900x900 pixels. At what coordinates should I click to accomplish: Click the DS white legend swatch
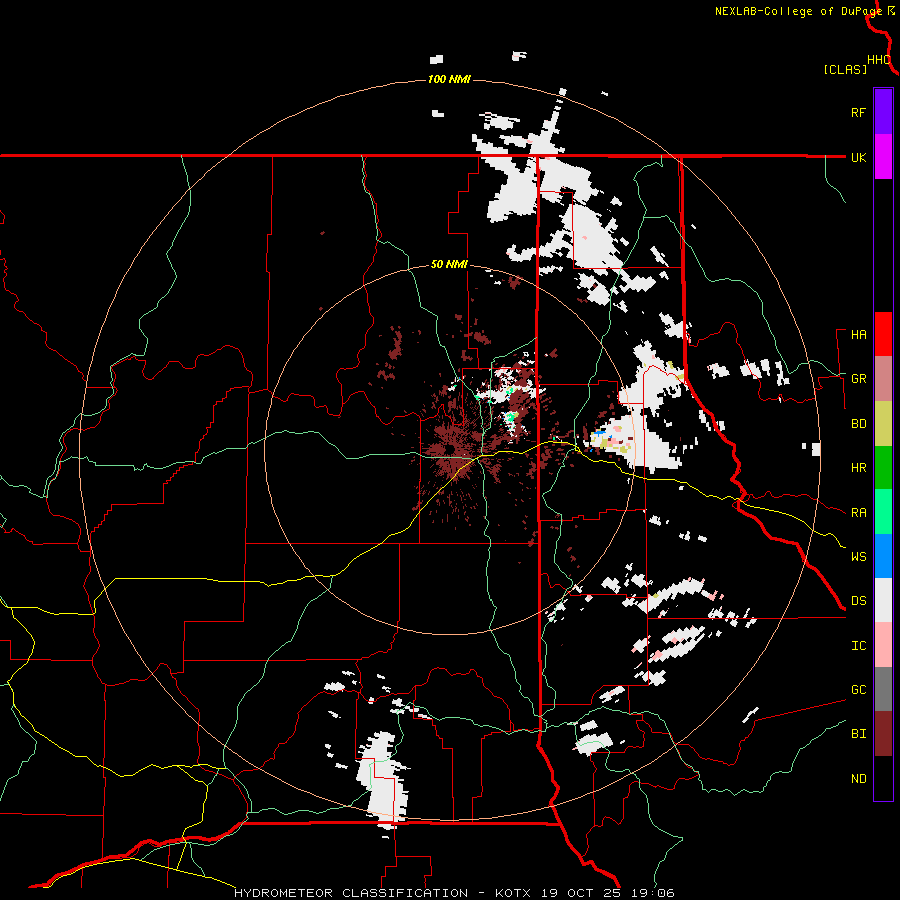coord(883,600)
